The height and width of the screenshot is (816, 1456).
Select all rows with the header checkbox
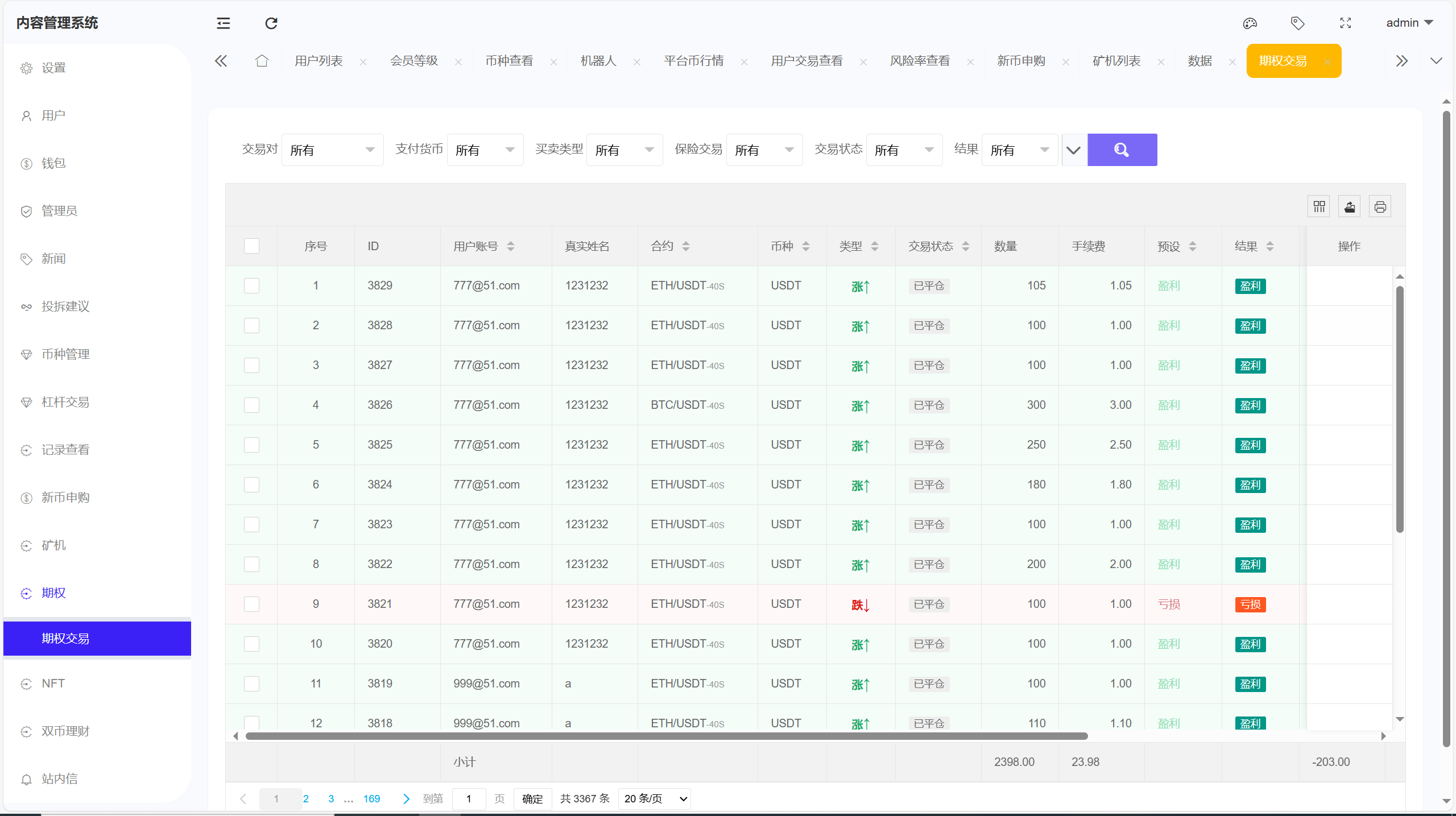pyautogui.click(x=251, y=246)
